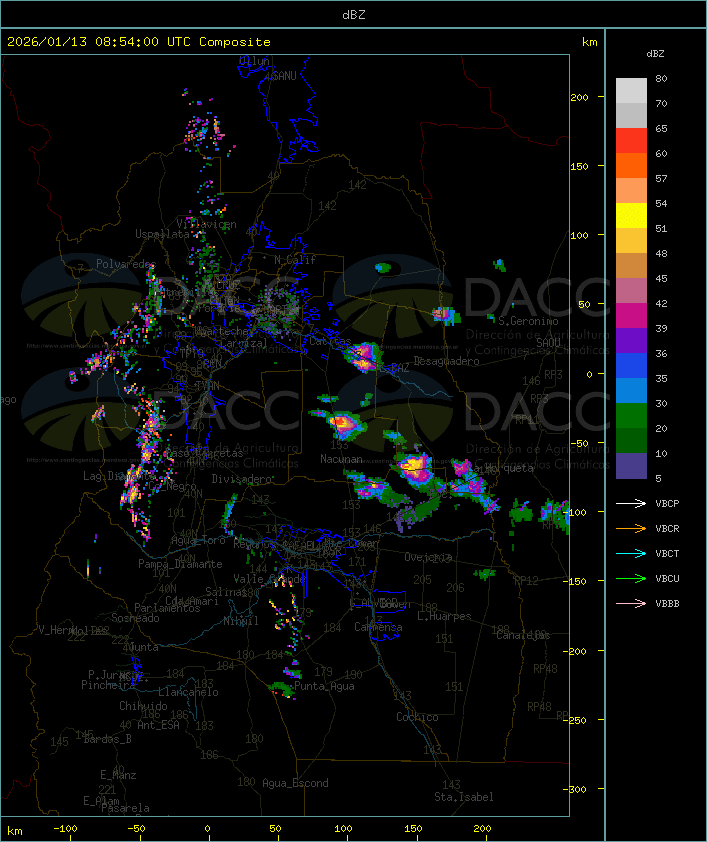Image resolution: width=707 pixels, height=842 pixels.
Task: Pick the bright green 20-30 dBZ swatch
Action: [631, 416]
